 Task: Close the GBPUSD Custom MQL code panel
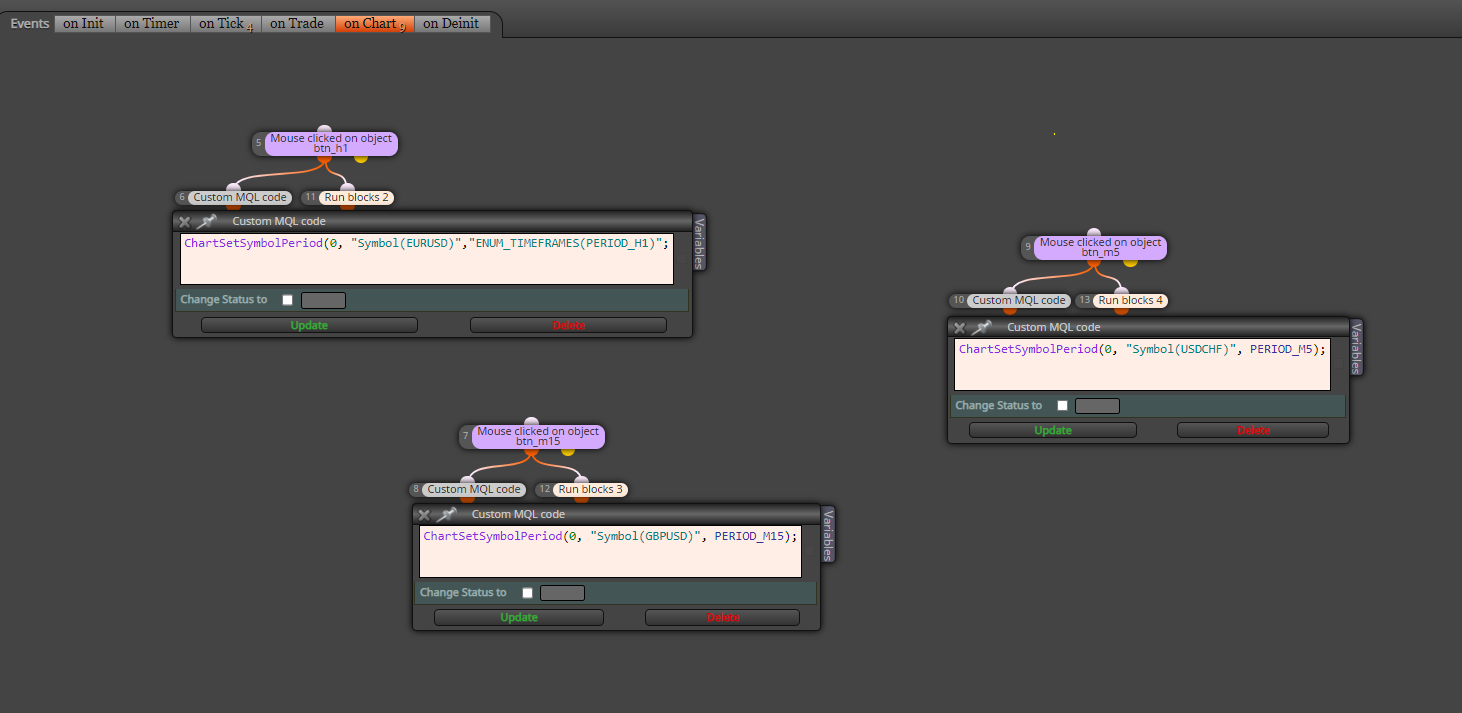click(x=423, y=515)
